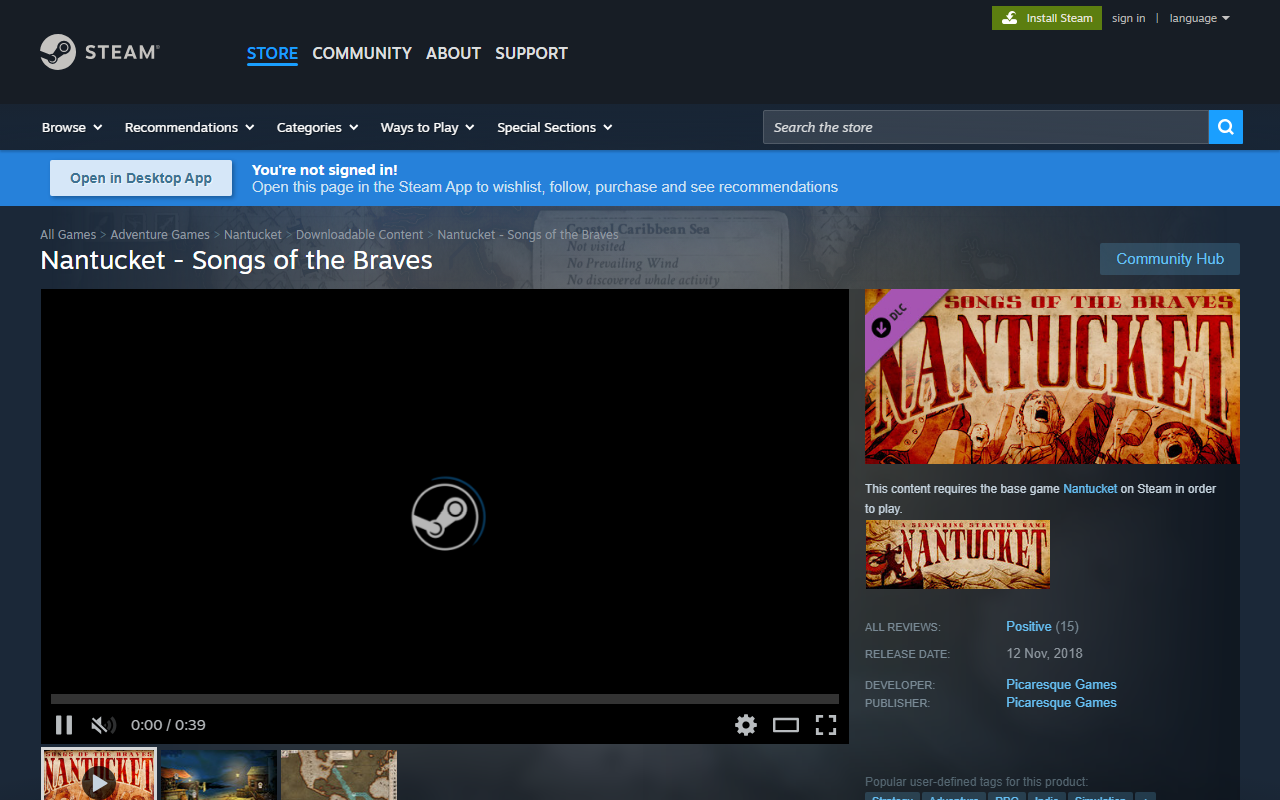This screenshot has width=1280, height=800.
Task: Select the world map screenshot thumbnail
Action: [339, 775]
